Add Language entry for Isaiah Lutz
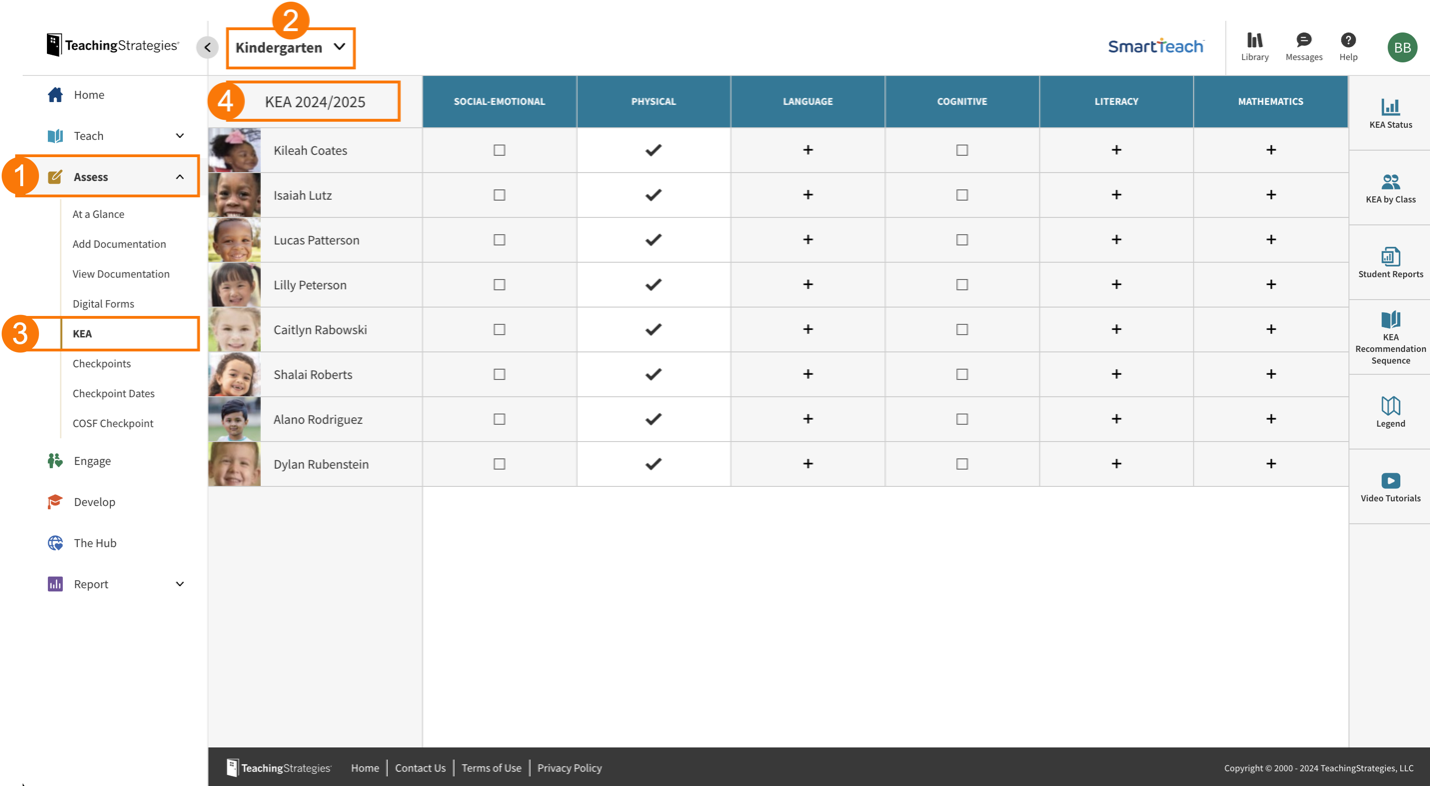Image resolution: width=1430 pixels, height=791 pixels. (808, 195)
